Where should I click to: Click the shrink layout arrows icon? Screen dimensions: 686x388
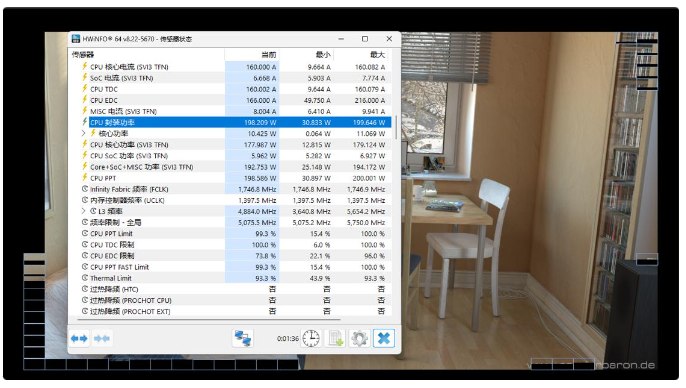[102, 339]
